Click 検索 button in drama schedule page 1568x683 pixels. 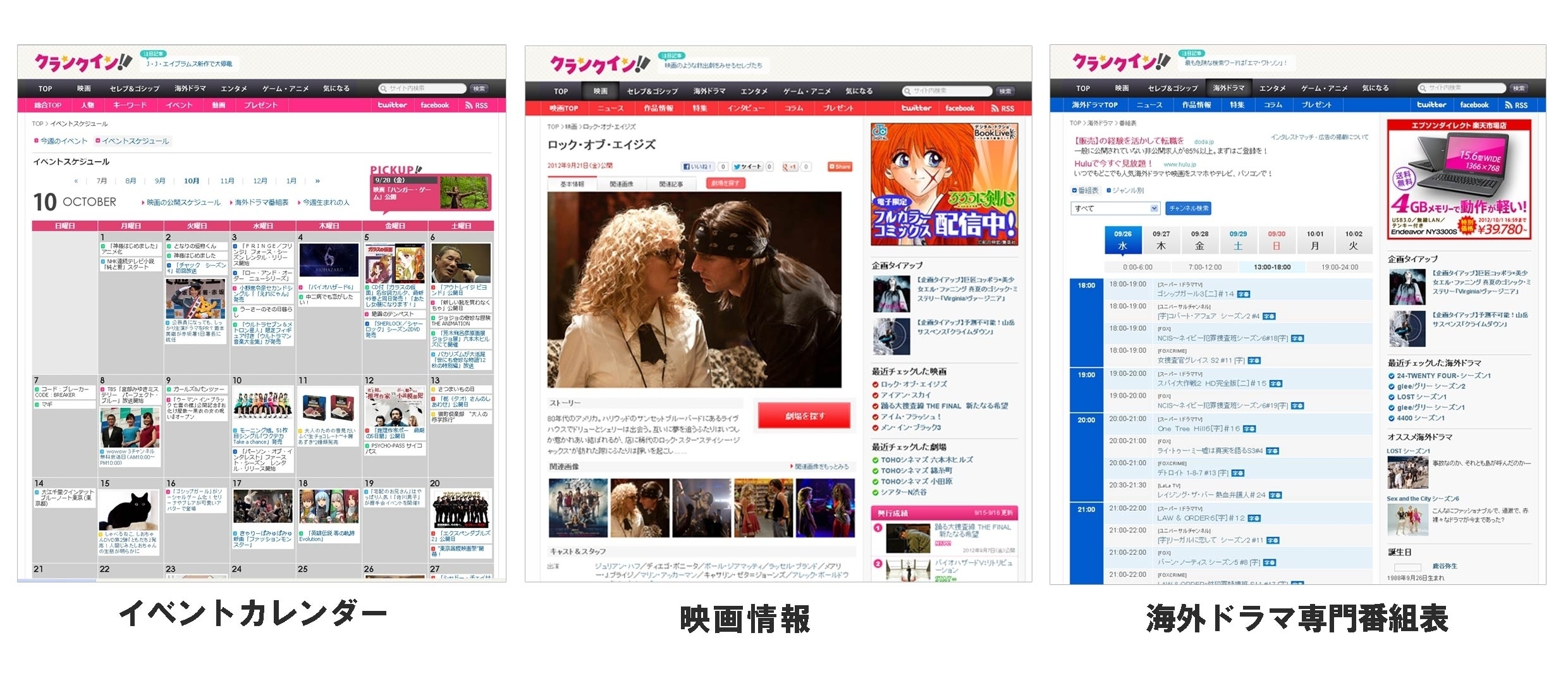point(1519,88)
